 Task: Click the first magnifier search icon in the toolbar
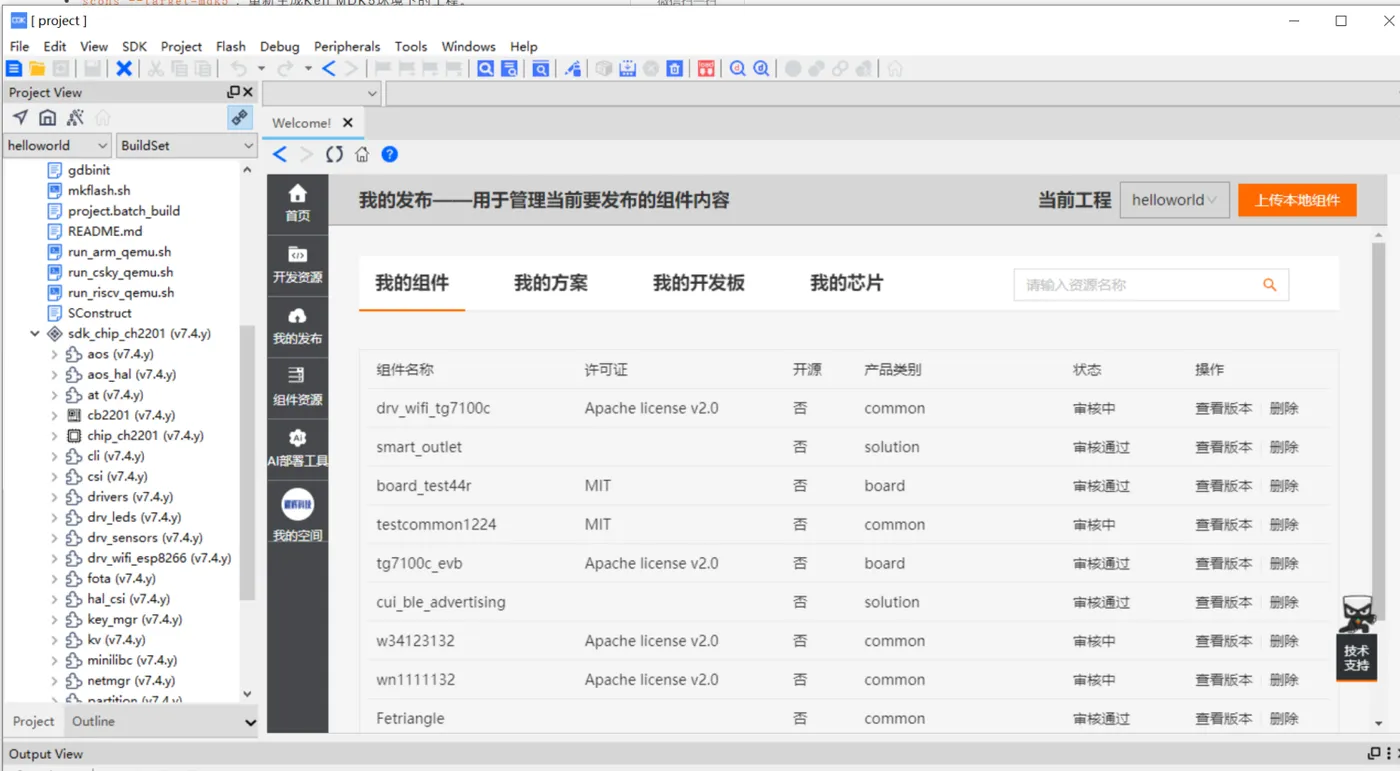click(485, 69)
